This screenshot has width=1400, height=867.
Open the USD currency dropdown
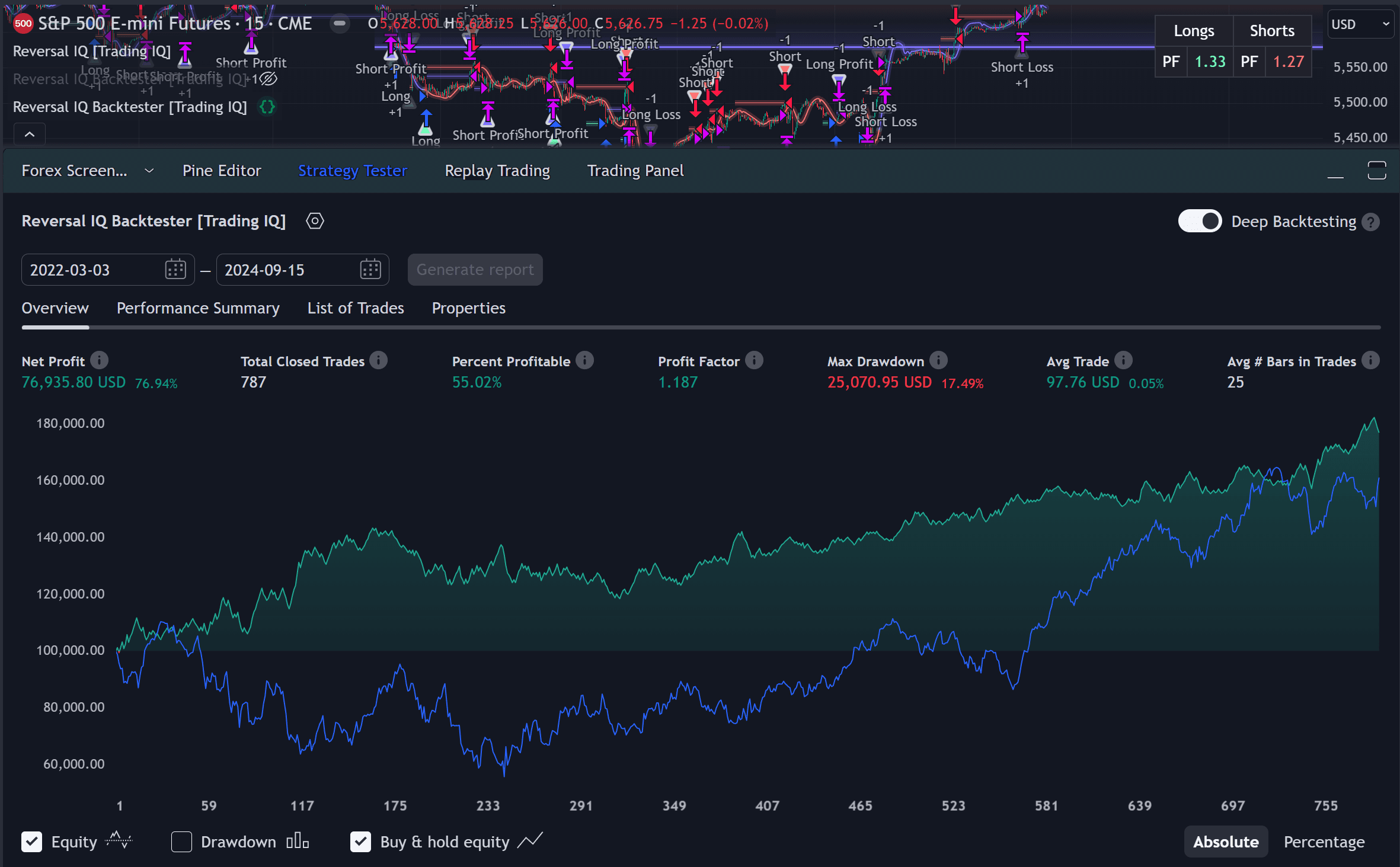pos(1360,24)
